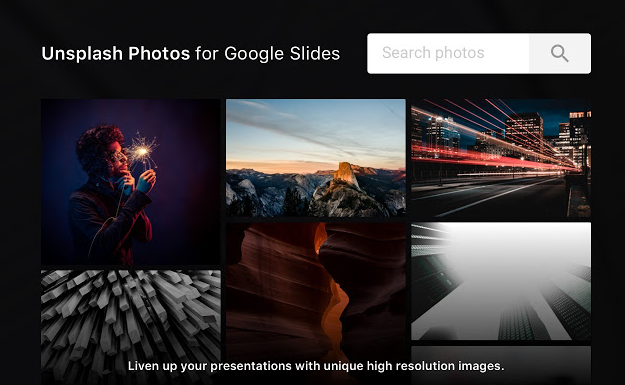Focus the Search photos input field
Image resolution: width=625 pixels, height=385 pixels.
448,53
